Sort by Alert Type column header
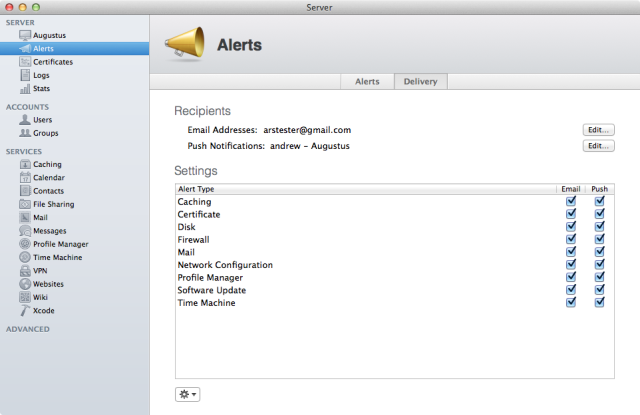Screen dimensions: 640x415 [x=360, y=189]
